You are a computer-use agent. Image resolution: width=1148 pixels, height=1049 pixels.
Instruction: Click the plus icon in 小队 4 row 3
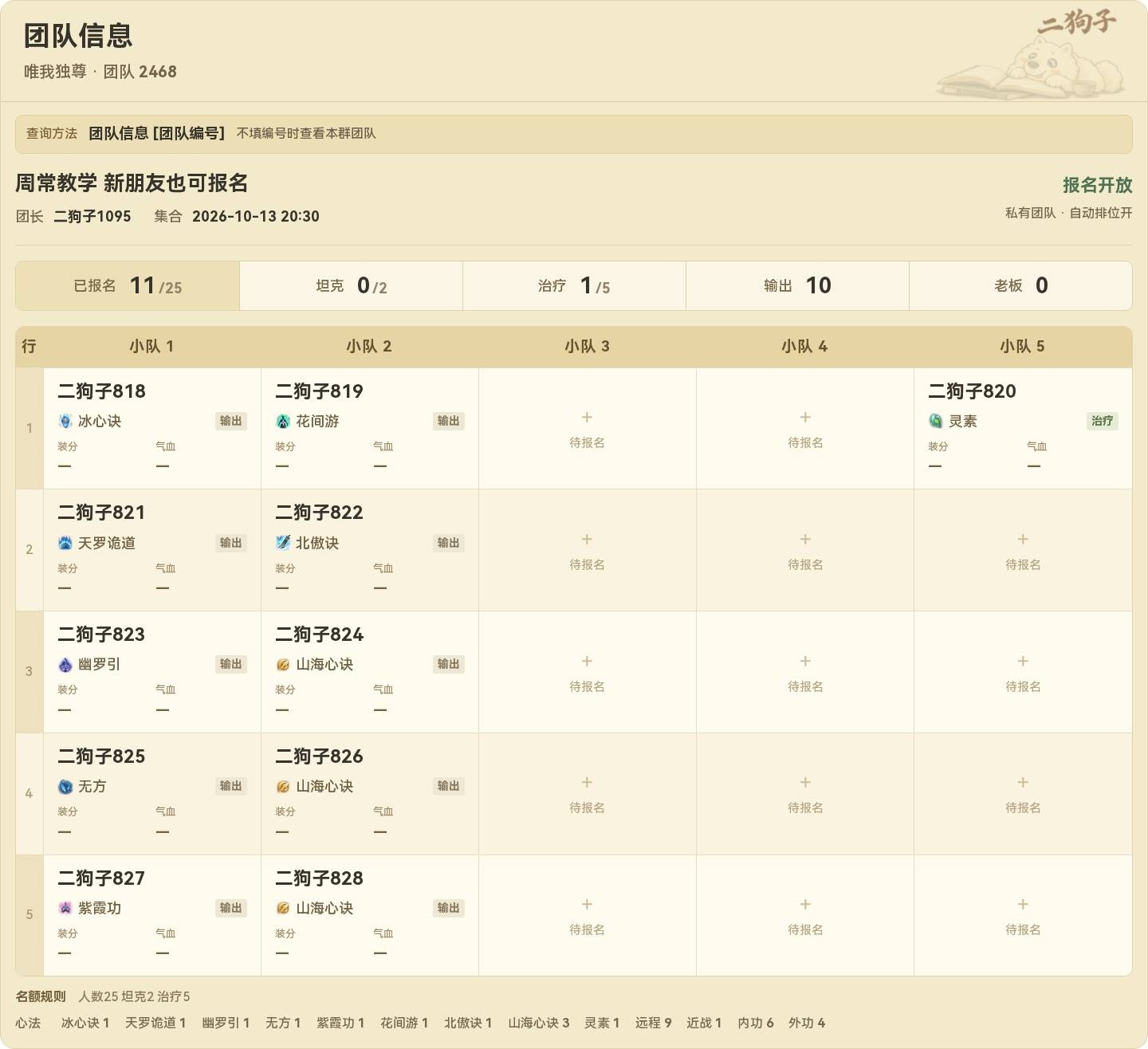[805, 661]
